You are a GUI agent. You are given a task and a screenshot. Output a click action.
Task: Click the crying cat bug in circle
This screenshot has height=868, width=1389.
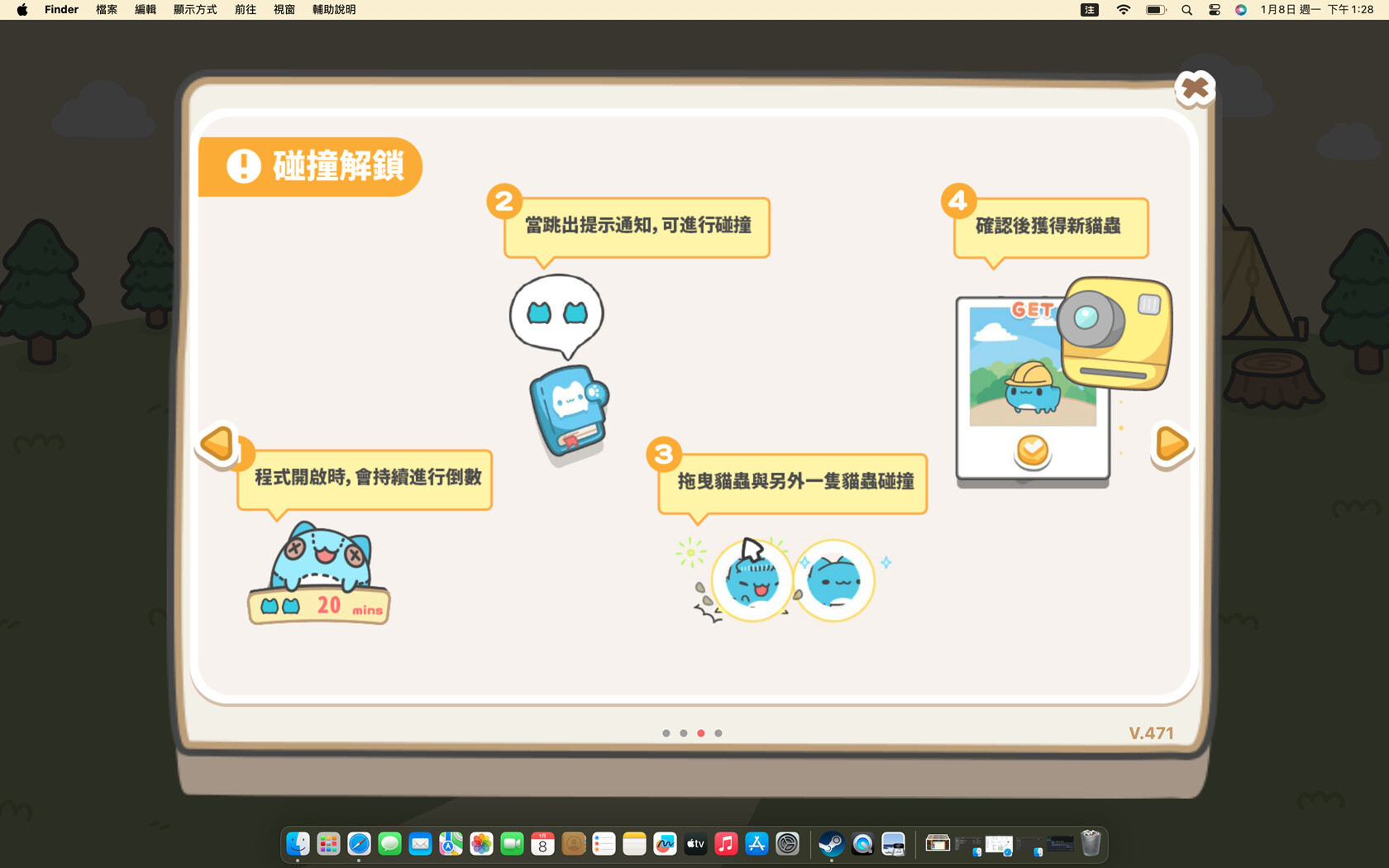point(751,580)
